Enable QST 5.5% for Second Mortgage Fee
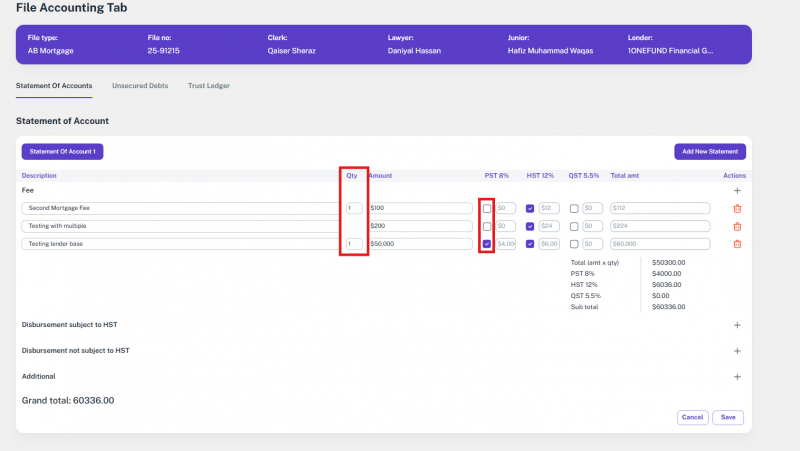 [574, 208]
